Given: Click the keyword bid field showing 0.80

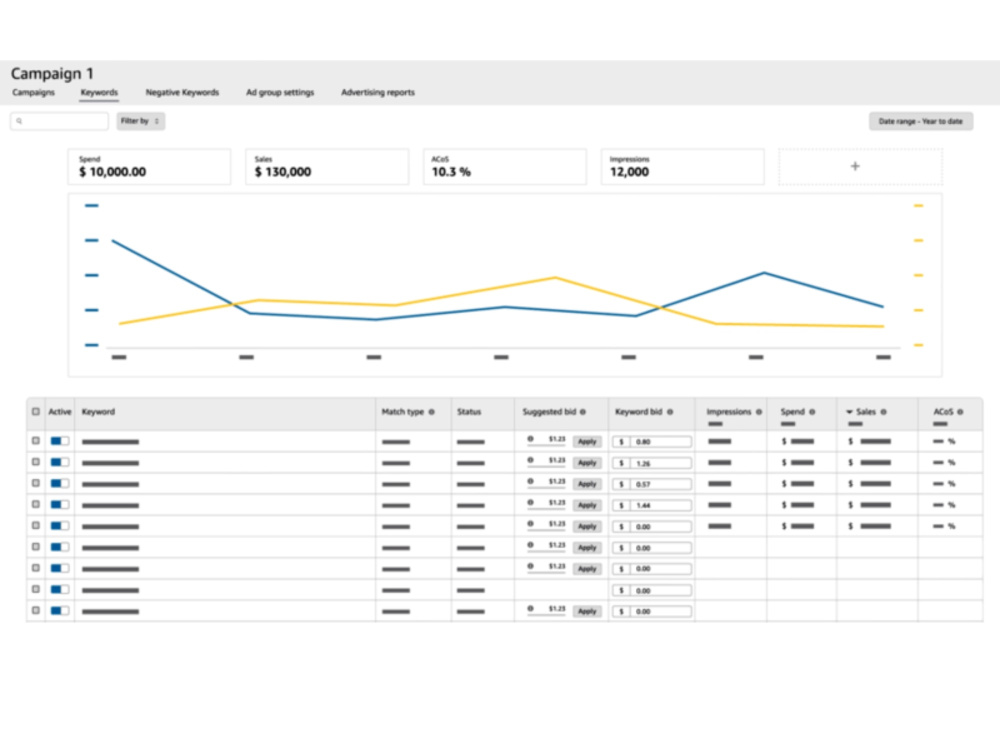Looking at the screenshot, I should [x=652, y=441].
